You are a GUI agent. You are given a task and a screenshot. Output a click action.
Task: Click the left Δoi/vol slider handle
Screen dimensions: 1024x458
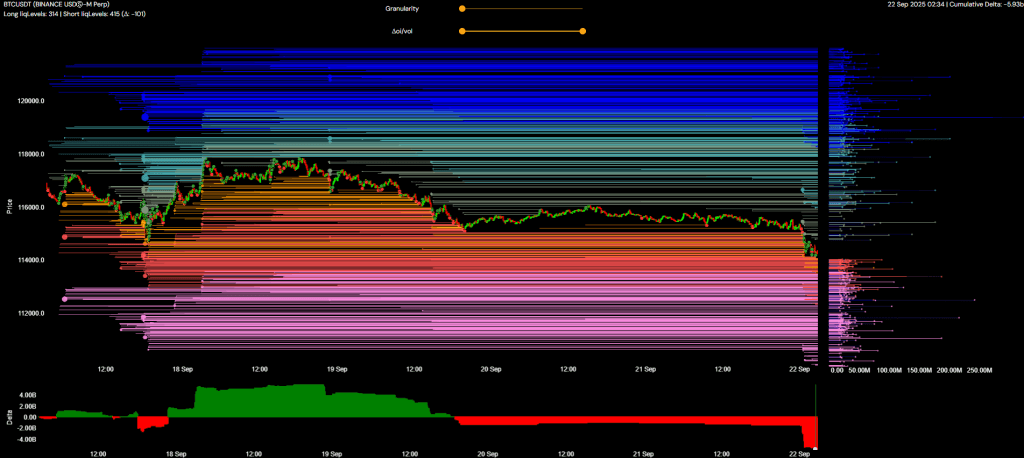(x=461, y=31)
